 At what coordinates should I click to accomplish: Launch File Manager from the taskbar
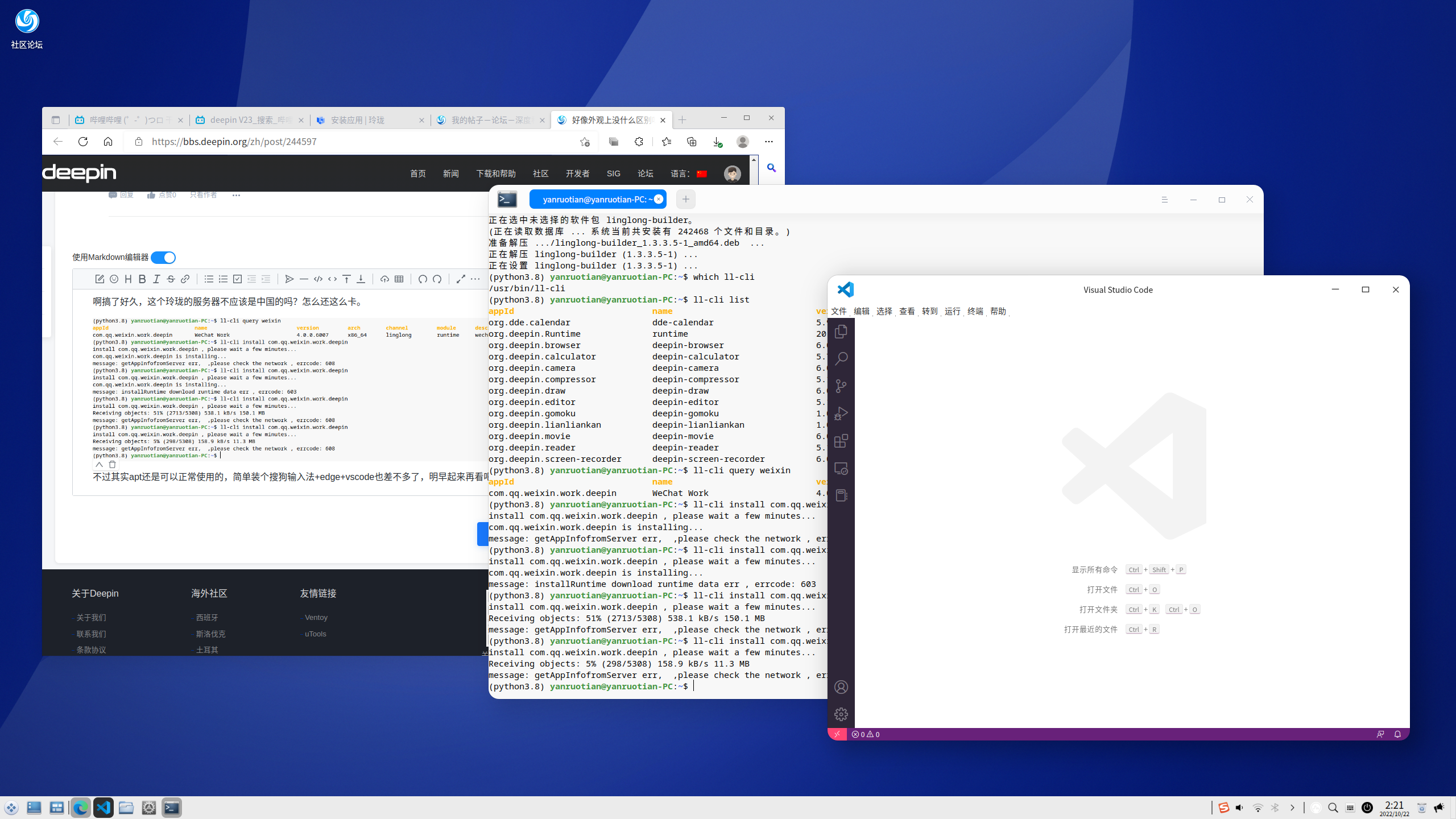(x=126, y=807)
